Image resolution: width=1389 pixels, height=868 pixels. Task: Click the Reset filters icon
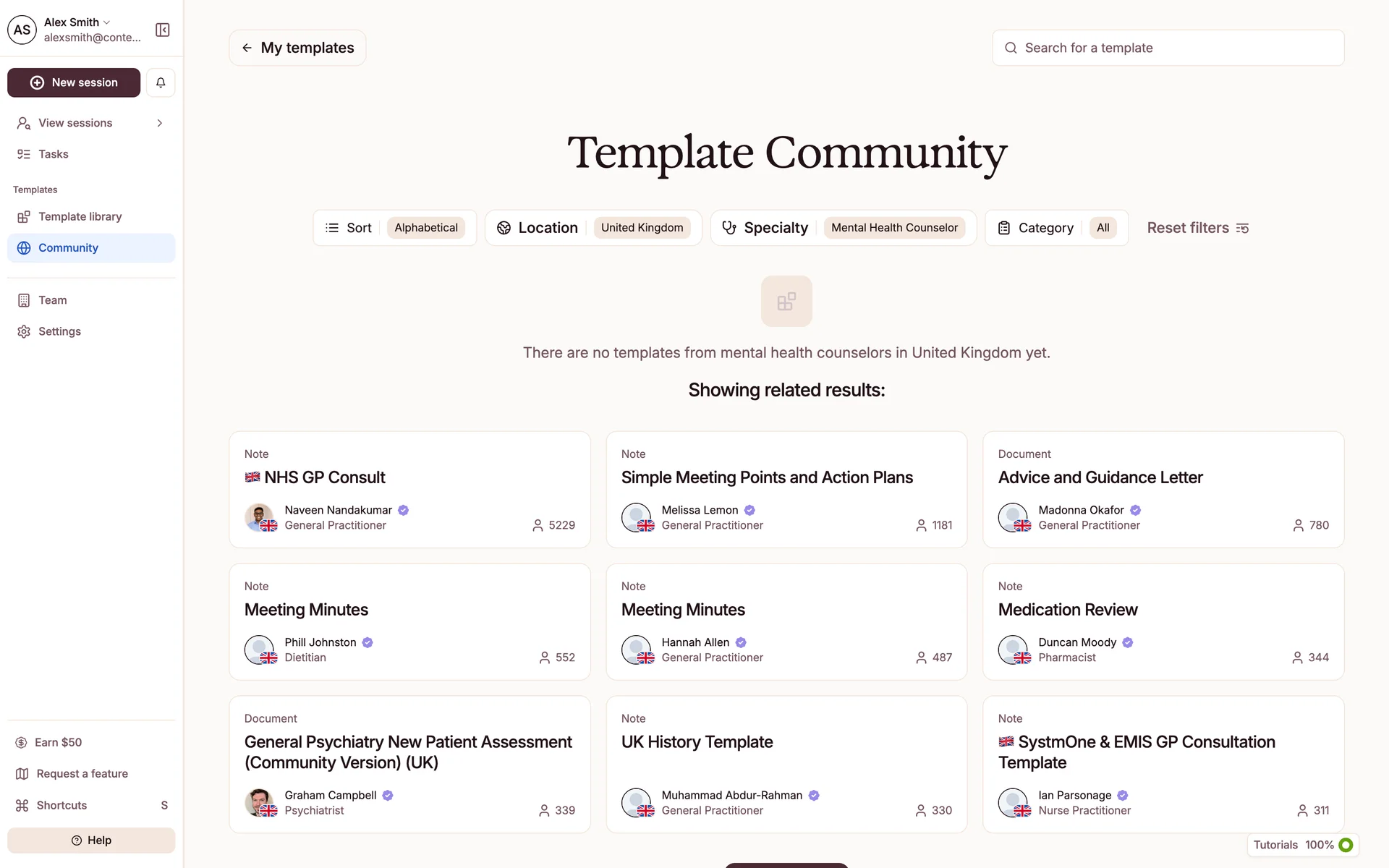[1242, 229]
